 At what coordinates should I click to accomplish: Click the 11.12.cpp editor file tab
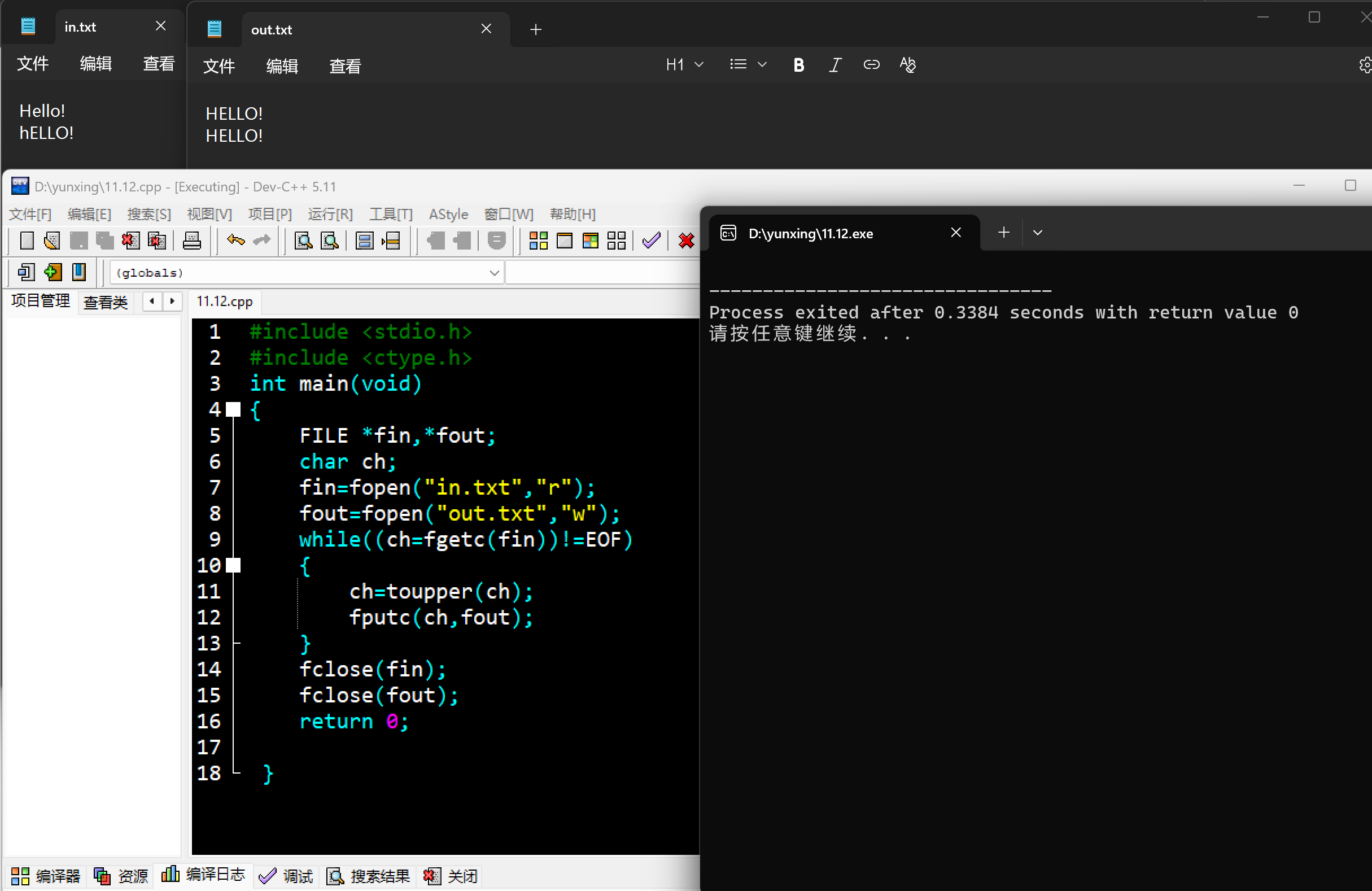(225, 302)
